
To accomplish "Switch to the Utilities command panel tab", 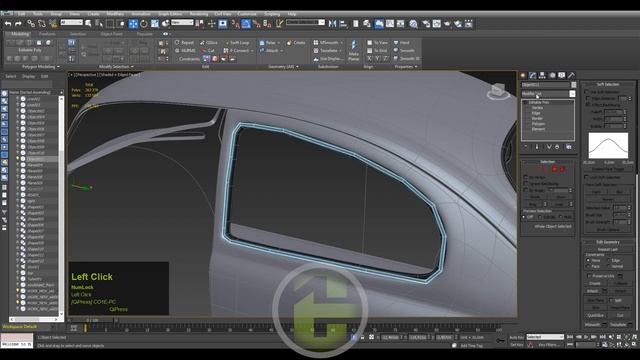I will pos(571,76).
